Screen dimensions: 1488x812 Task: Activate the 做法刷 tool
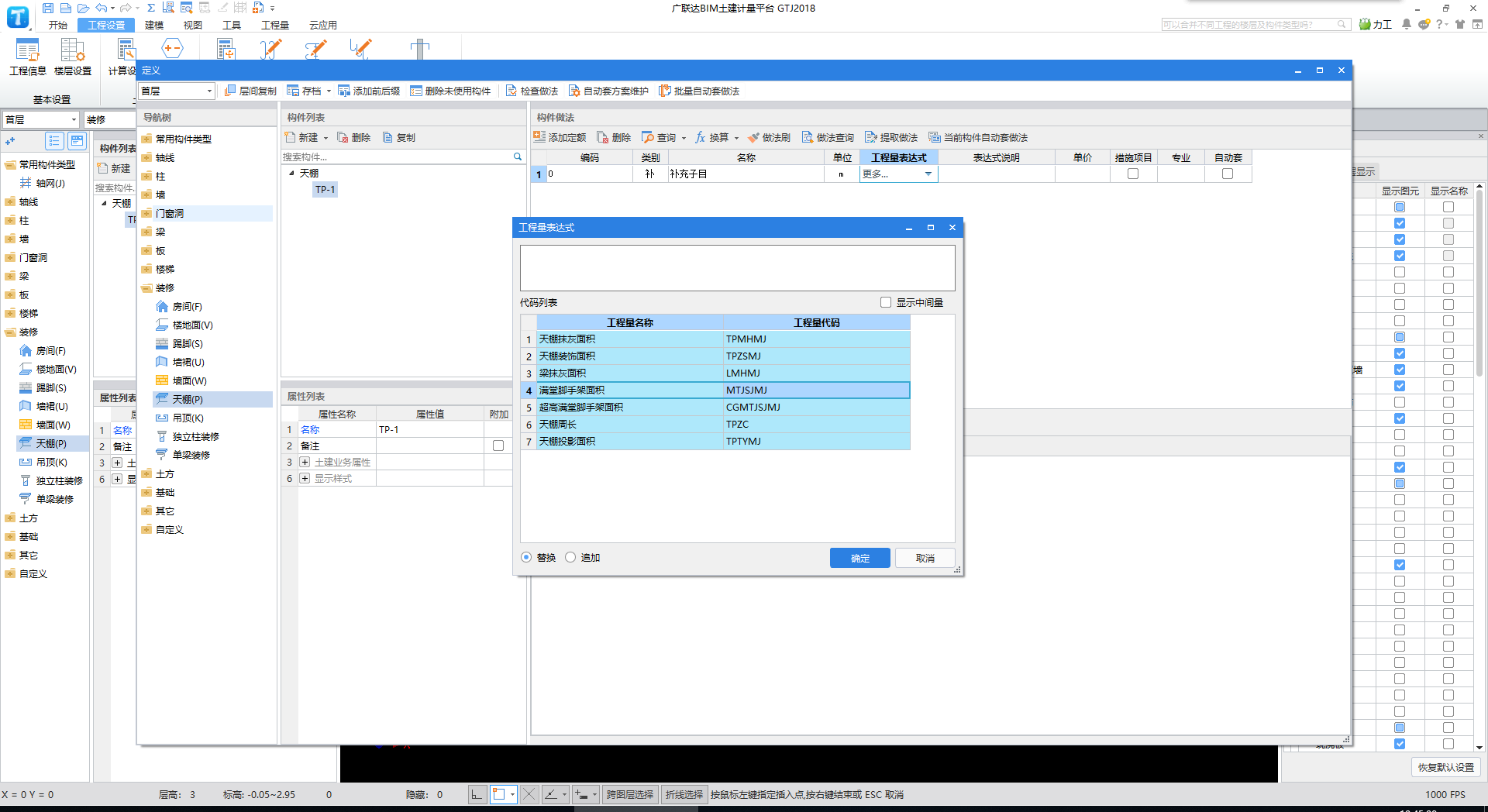point(769,137)
